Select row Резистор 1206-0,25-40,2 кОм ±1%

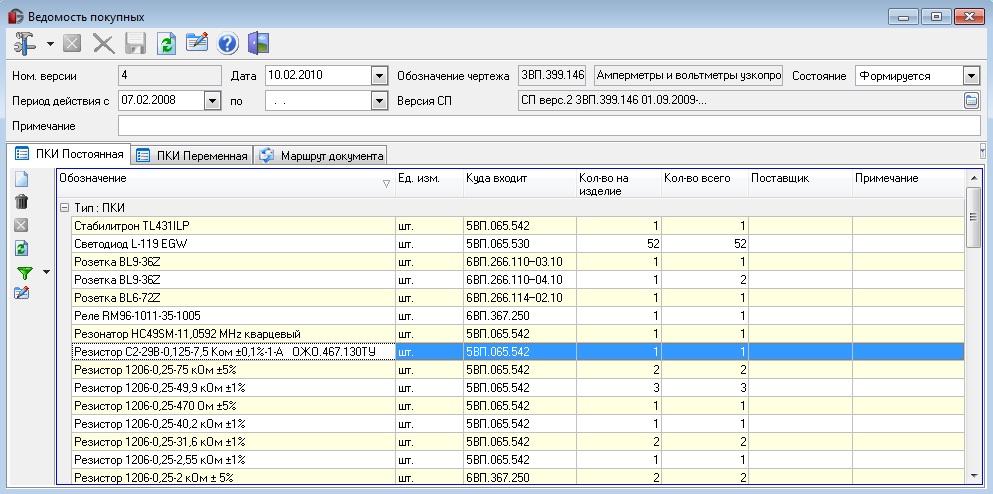tap(518, 424)
